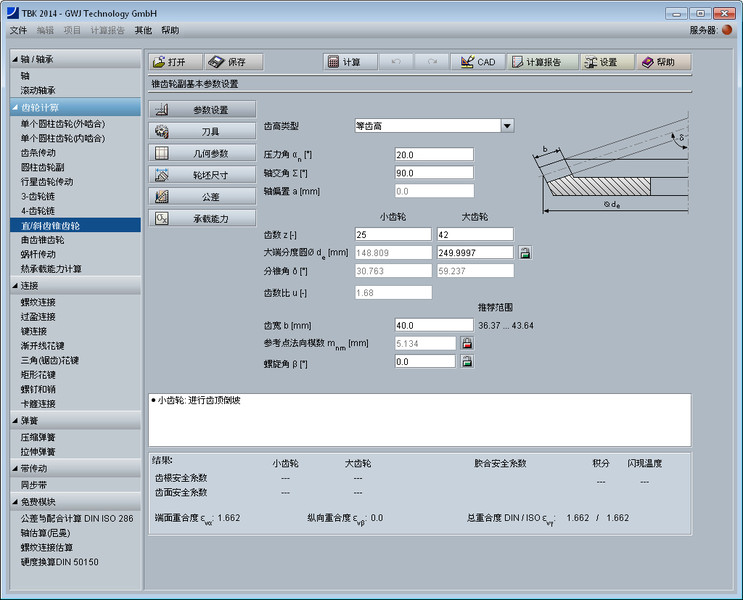The image size is (743, 600).
Task: Open the 齿高类型 dropdown list
Action: click(x=507, y=126)
